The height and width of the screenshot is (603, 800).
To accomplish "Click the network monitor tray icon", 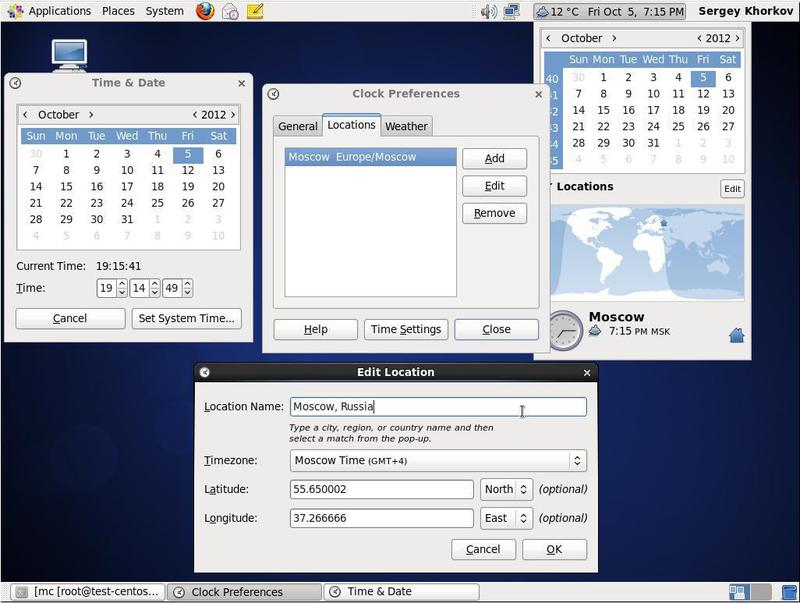I will coord(511,12).
